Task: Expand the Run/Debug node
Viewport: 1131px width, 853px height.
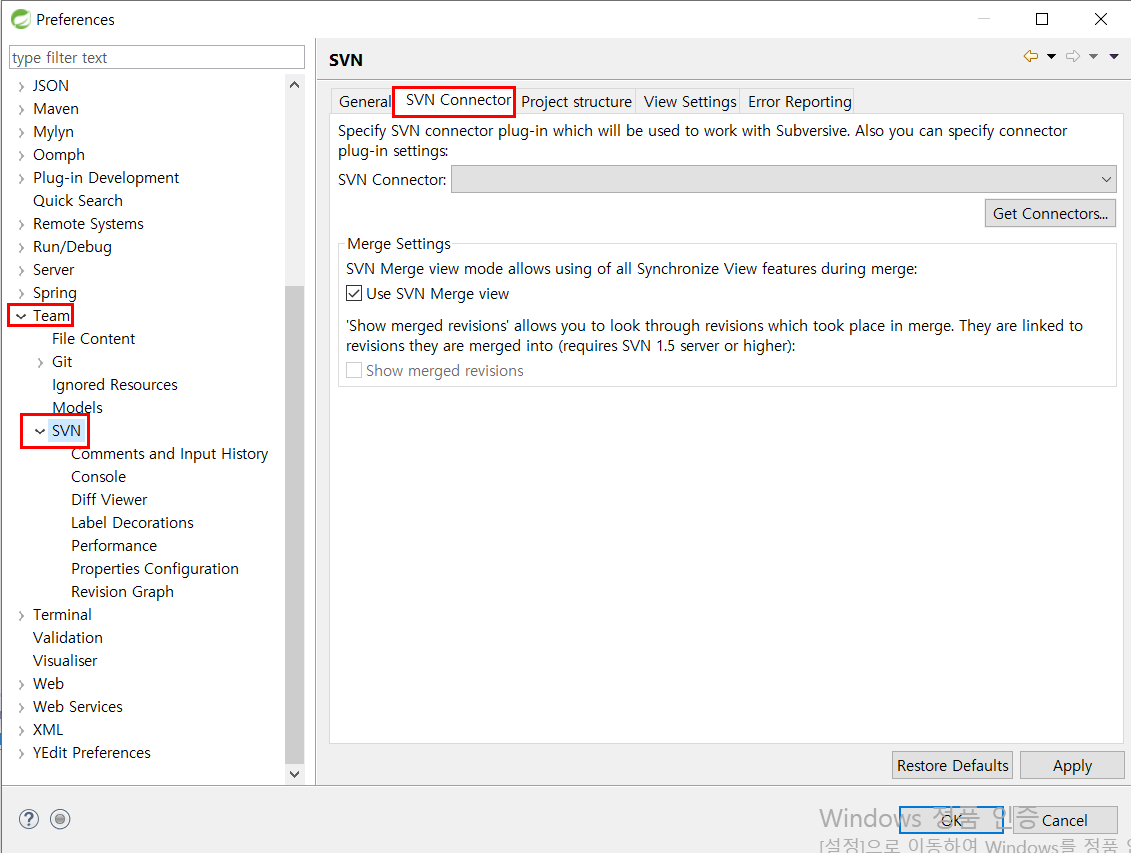Action: (x=21, y=248)
